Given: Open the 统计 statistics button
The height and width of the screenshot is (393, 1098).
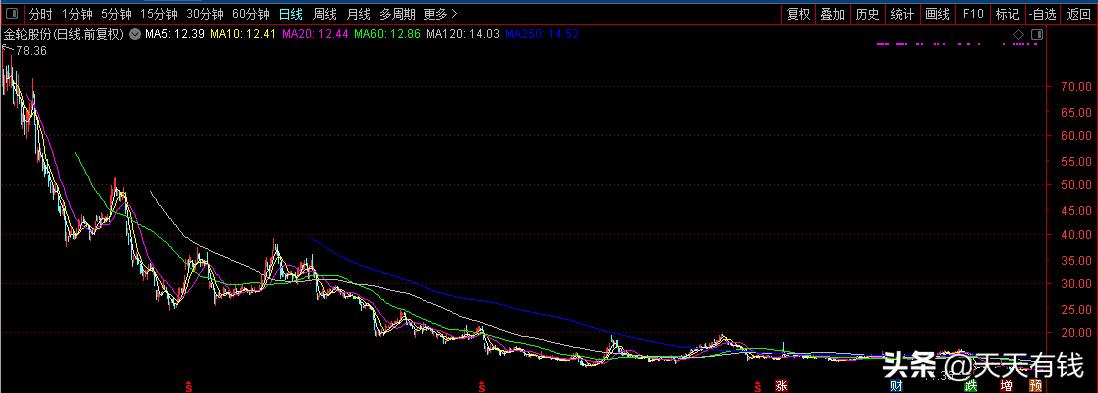Looking at the screenshot, I should click(902, 14).
